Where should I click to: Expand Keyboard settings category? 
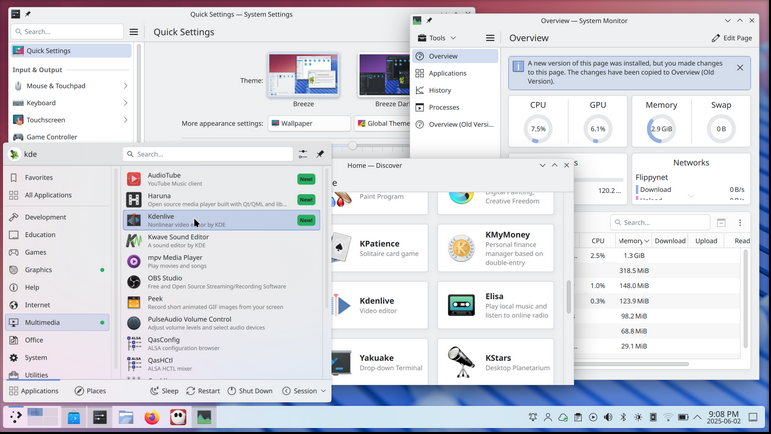[70, 103]
